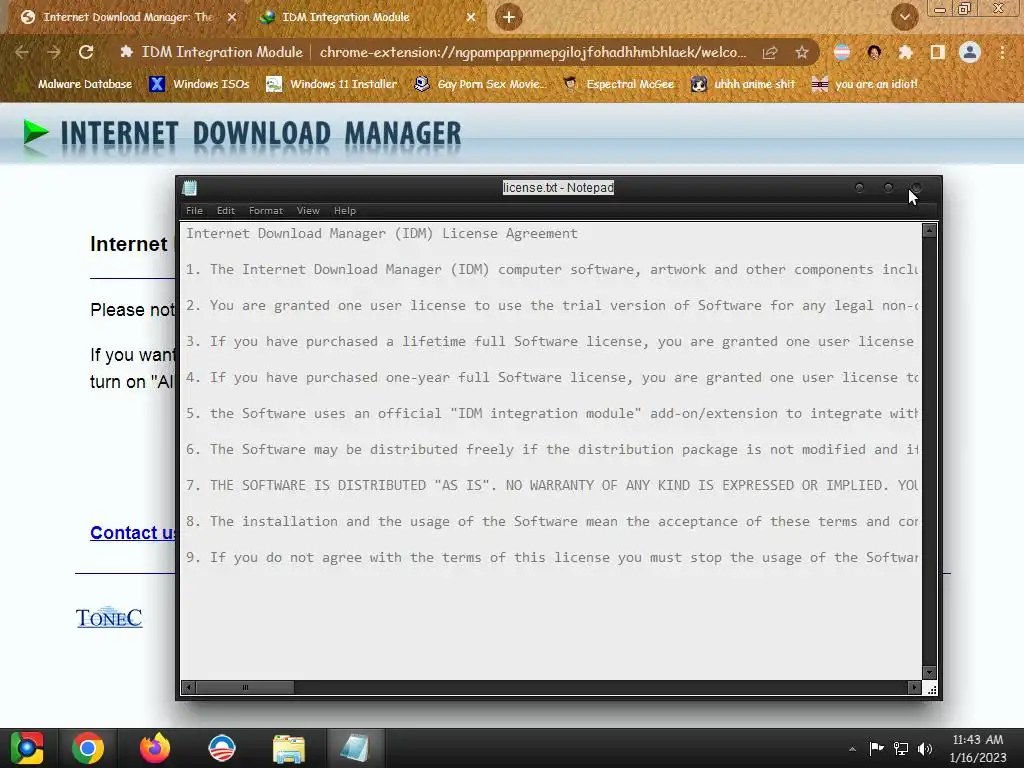
Task: Open File Explorer from the taskbar
Action: [x=289, y=748]
